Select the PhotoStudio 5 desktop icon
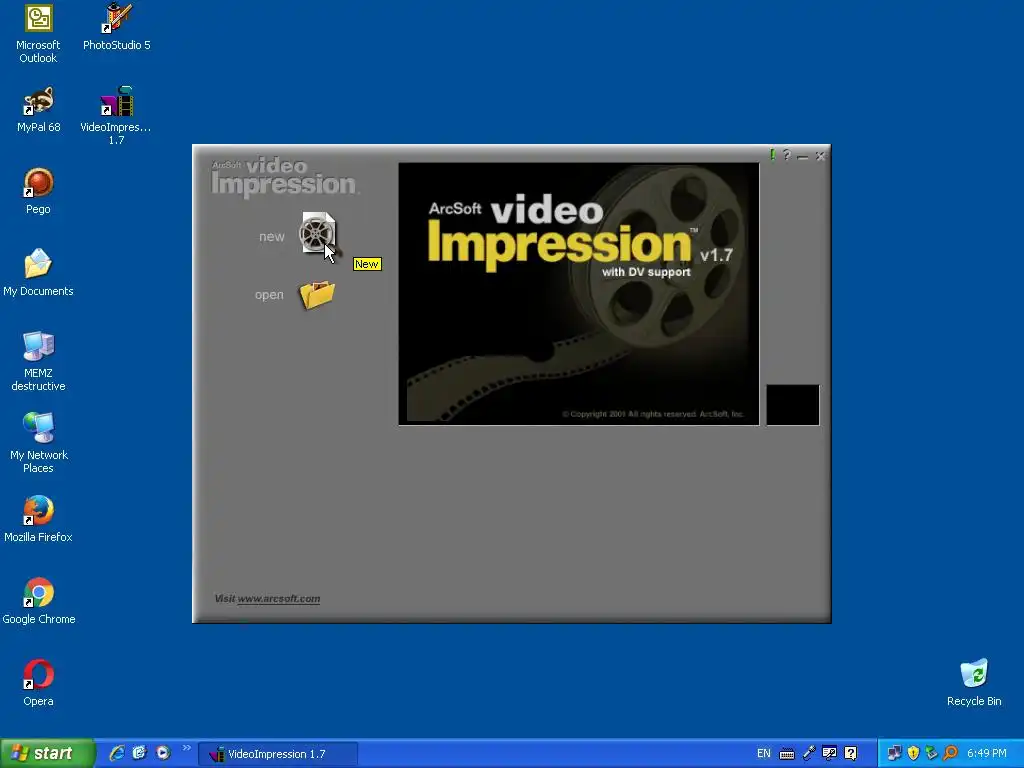 (116, 27)
